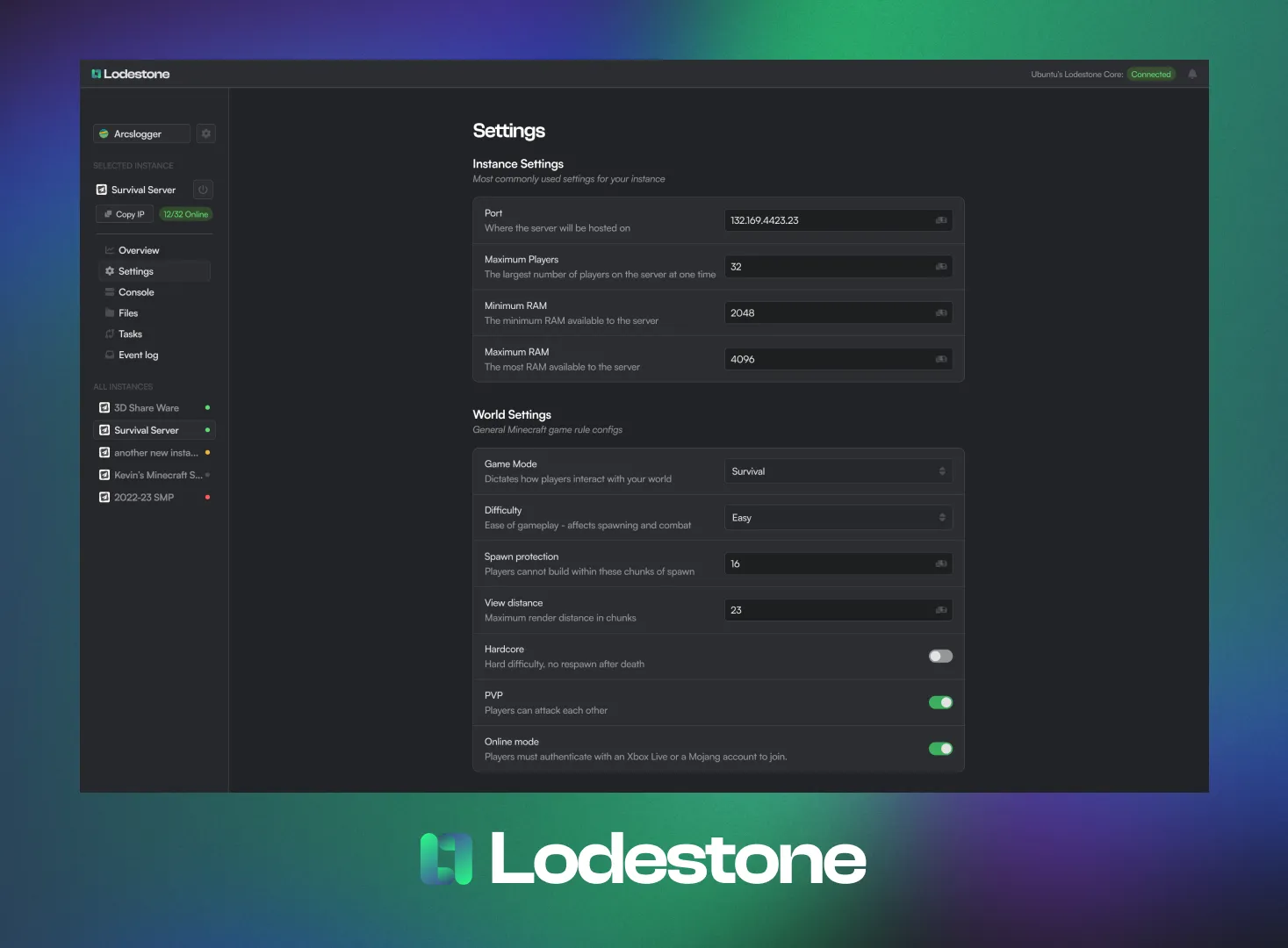This screenshot has height=948, width=1288.
Task: Turn off Online mode authentication
Action: [x=939, y=748]
